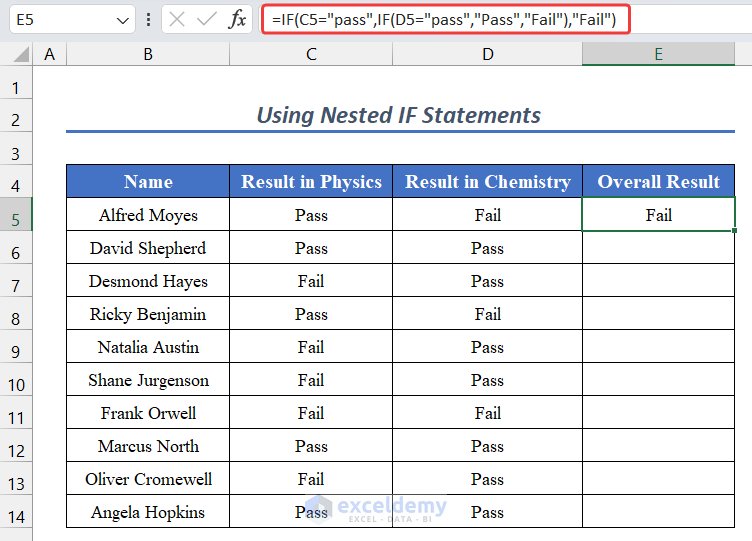
Task: Click Ricky Benjamin's Chemistry result 'Fail'
Action: pos(487,314)
